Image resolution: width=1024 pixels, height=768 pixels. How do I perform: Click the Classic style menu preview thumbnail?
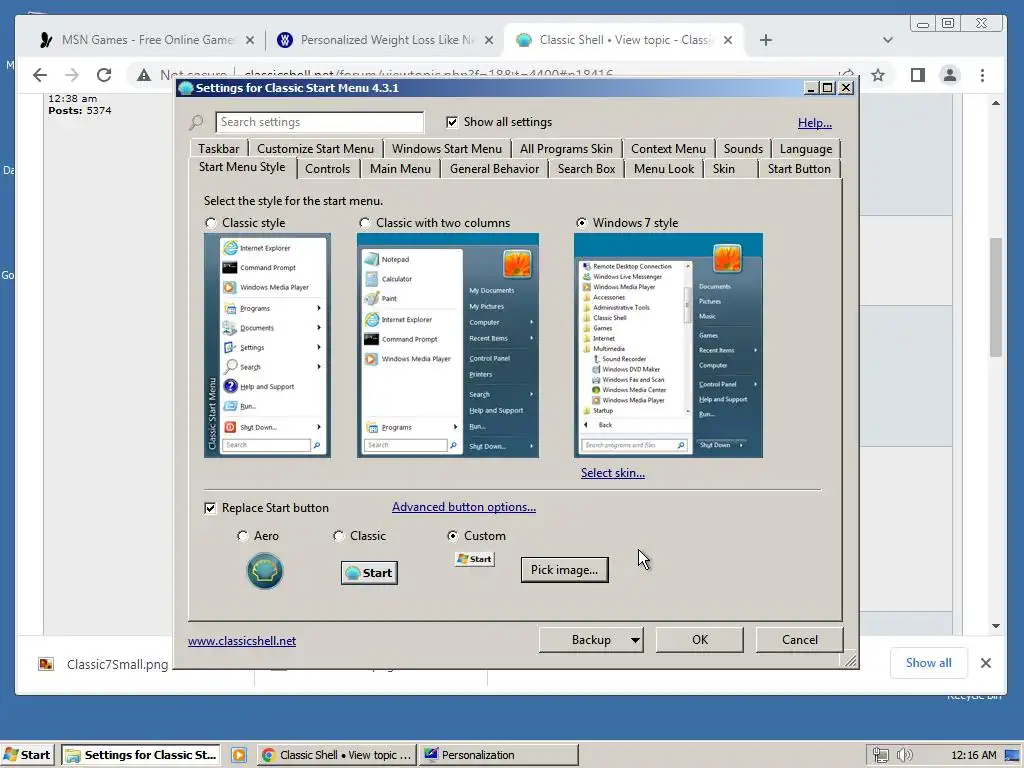point(267,345)
